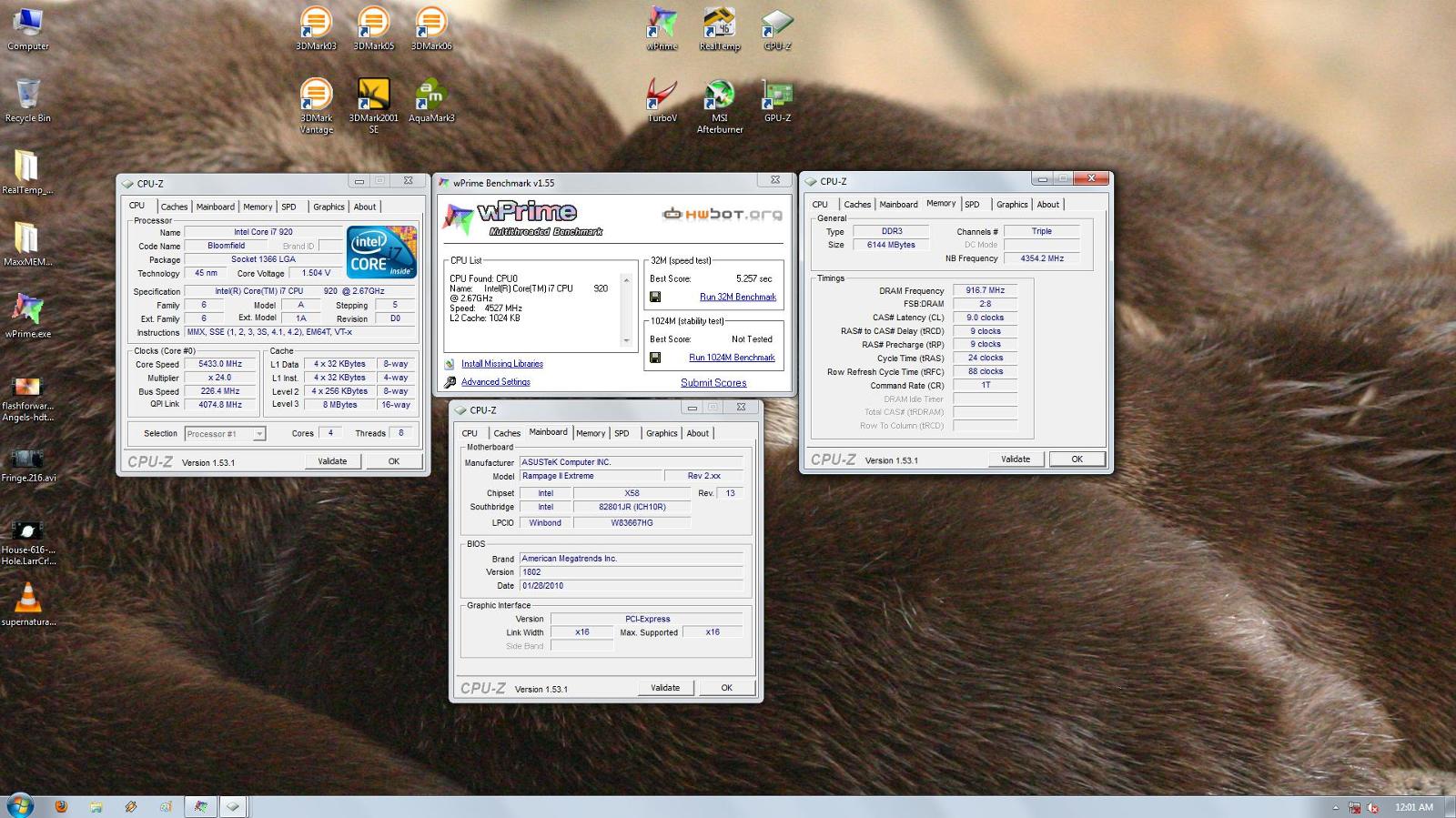Save the 32M score using floppy icon
This screenshot has height=818, width=1456.
[654, 297]
